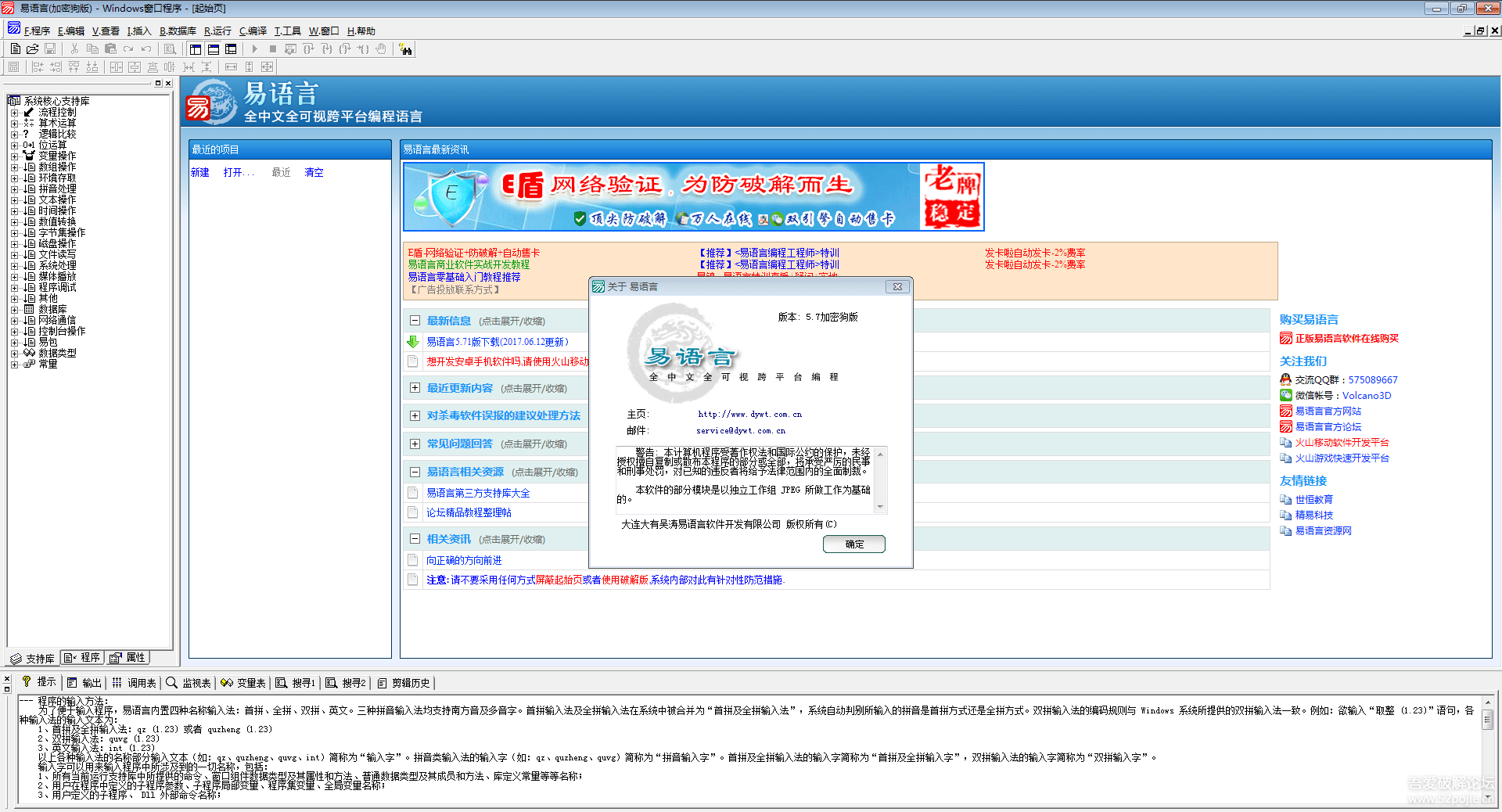Click the About dialog warning text scrollbar down arrow
Viewport: 1502px width, 812px height.
[880, 507]
